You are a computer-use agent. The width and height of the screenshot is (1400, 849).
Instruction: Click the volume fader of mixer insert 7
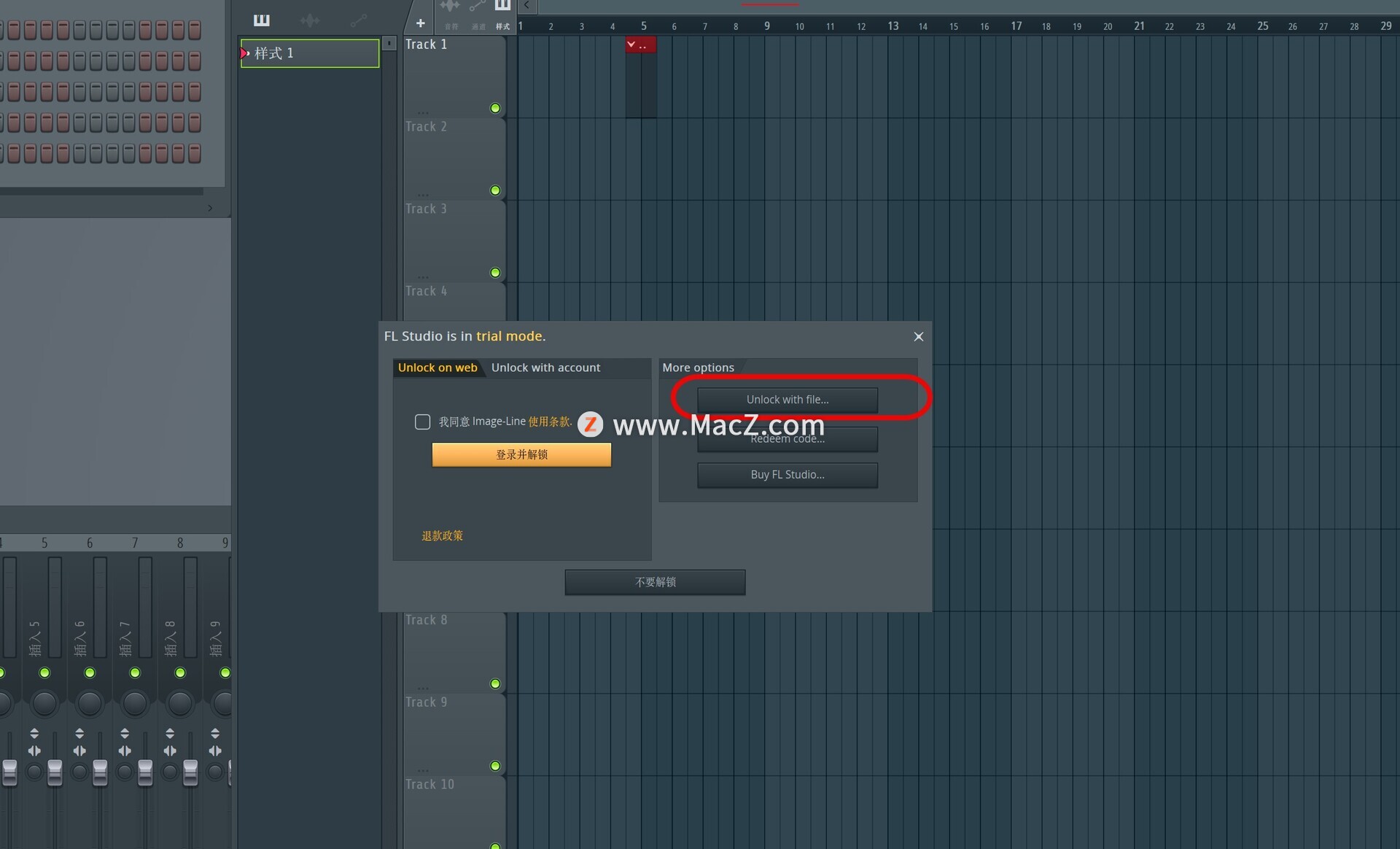[145, 772]
